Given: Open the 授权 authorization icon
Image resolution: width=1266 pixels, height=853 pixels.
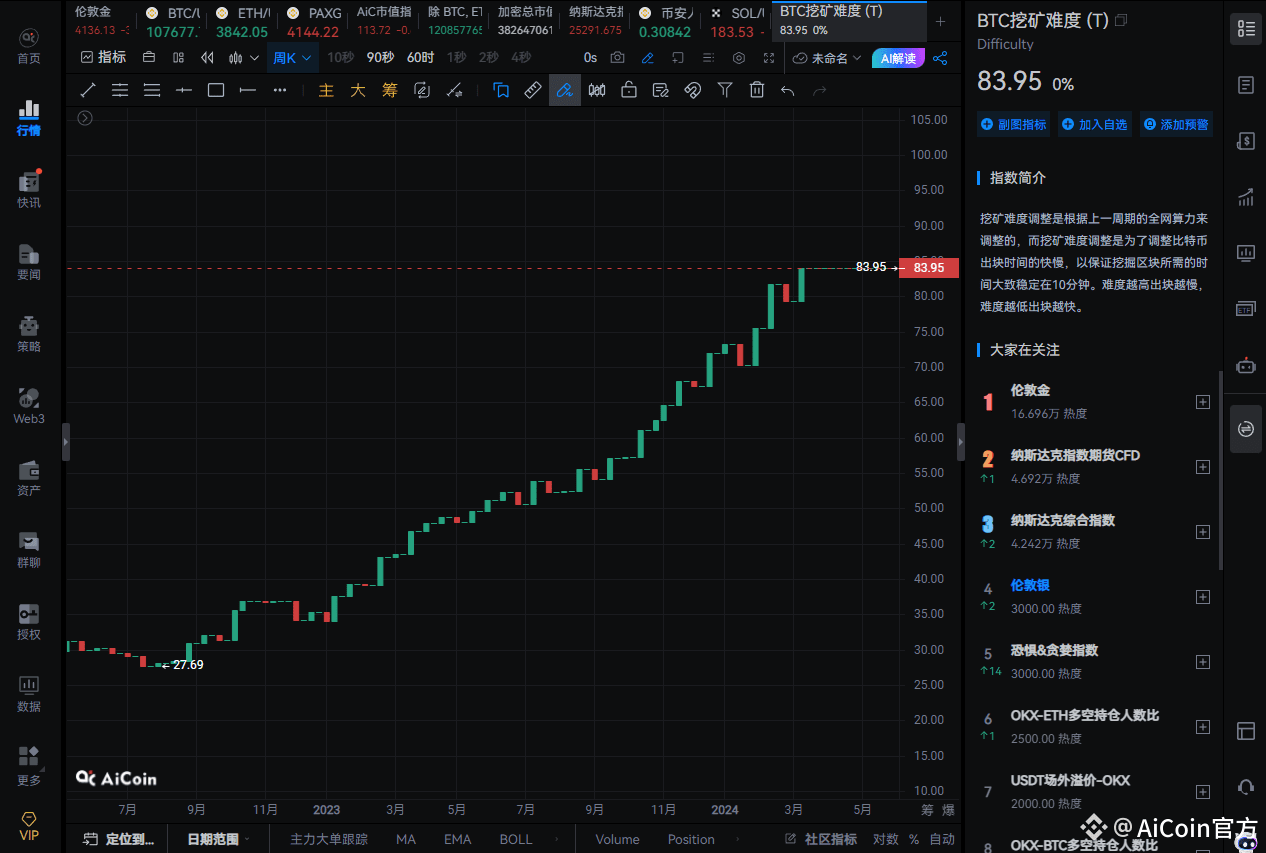Looking at the screenshot, I should [29, 621].
